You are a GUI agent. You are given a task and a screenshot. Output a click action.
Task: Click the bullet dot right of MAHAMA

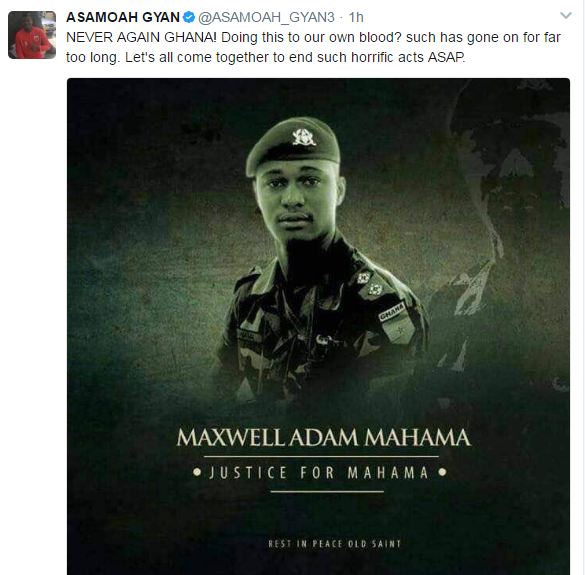point(442,472)
